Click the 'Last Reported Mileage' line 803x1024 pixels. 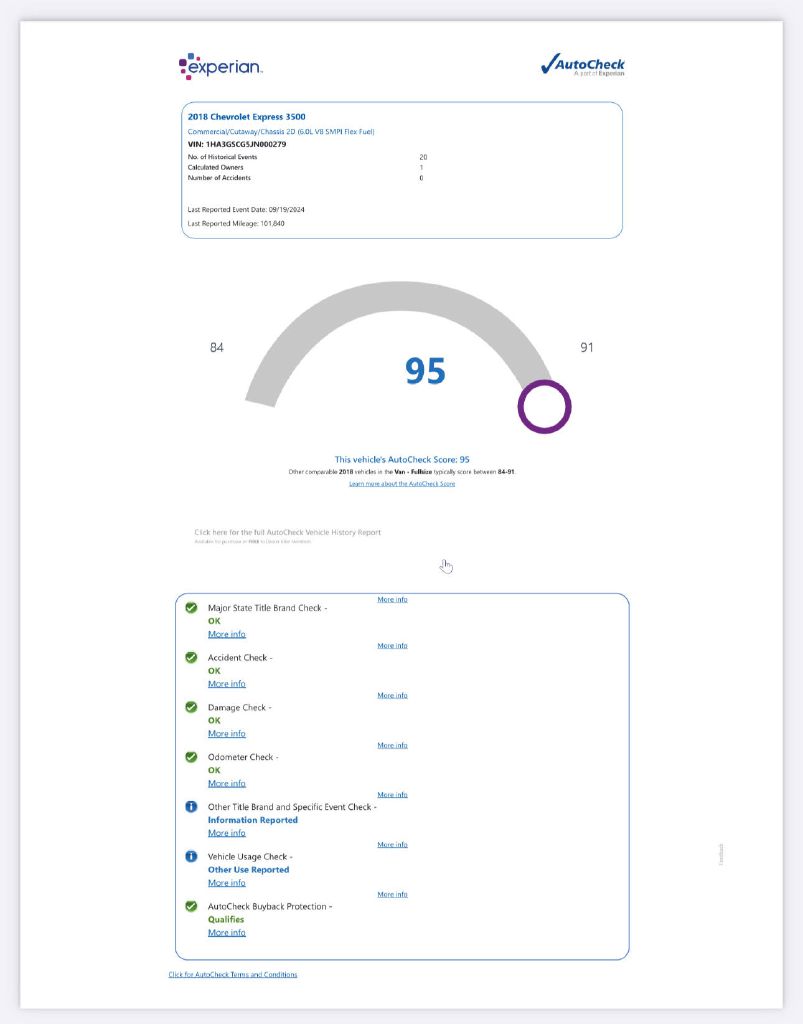point(236,223)
